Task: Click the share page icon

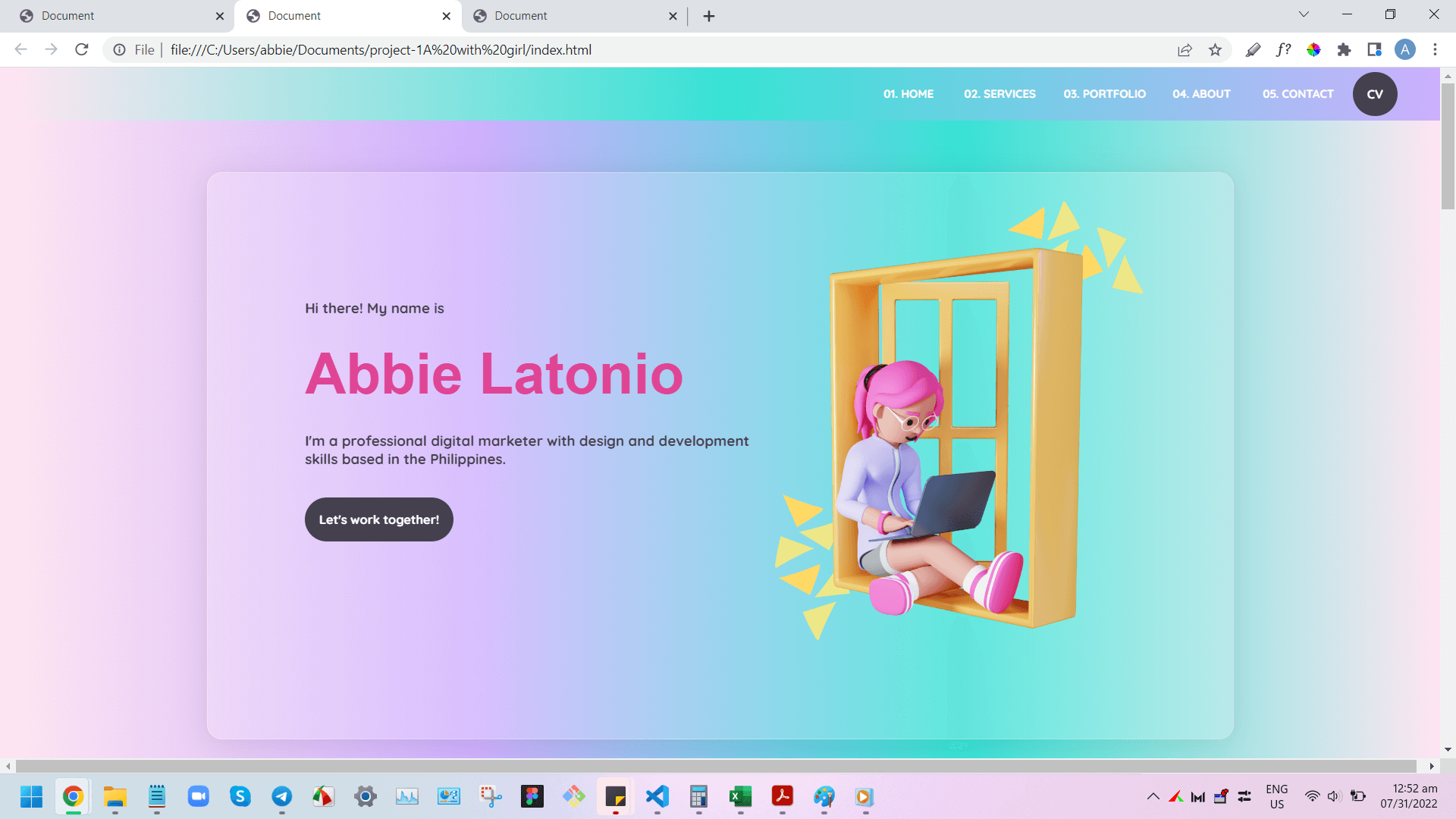Action: pyautogui.click(x=1185, y=50)
